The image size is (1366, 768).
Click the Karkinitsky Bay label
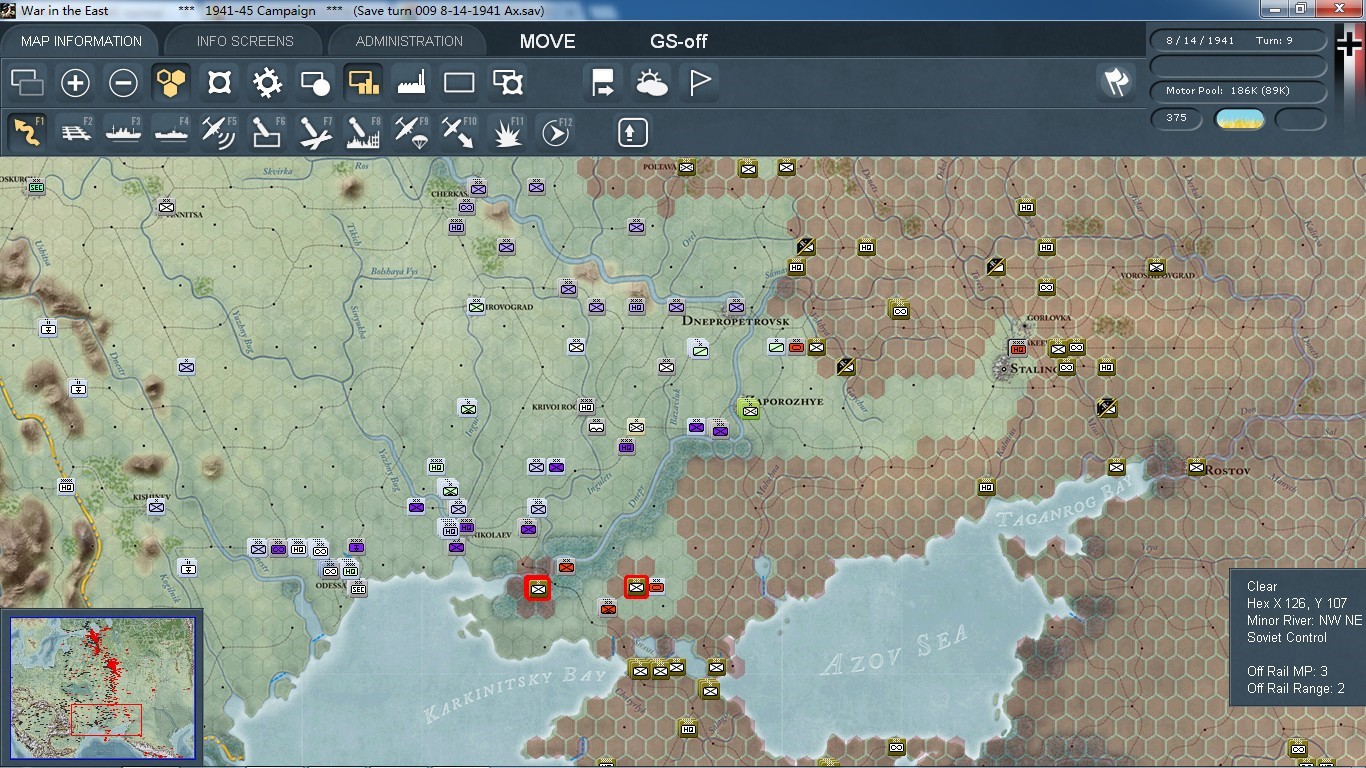(516, 697)
